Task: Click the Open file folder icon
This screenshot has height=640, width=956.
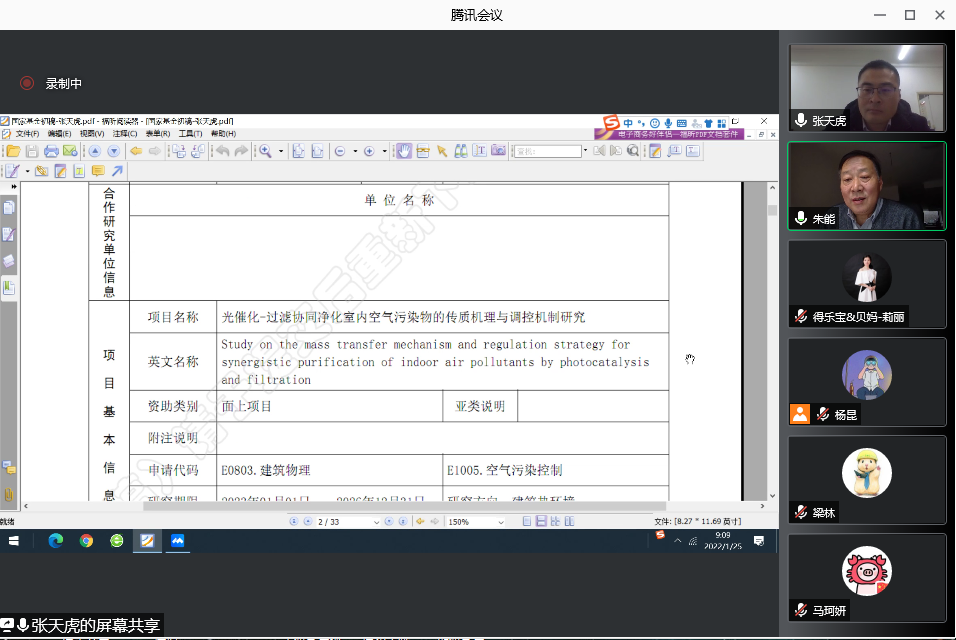Action: click(x=13, y=151)
